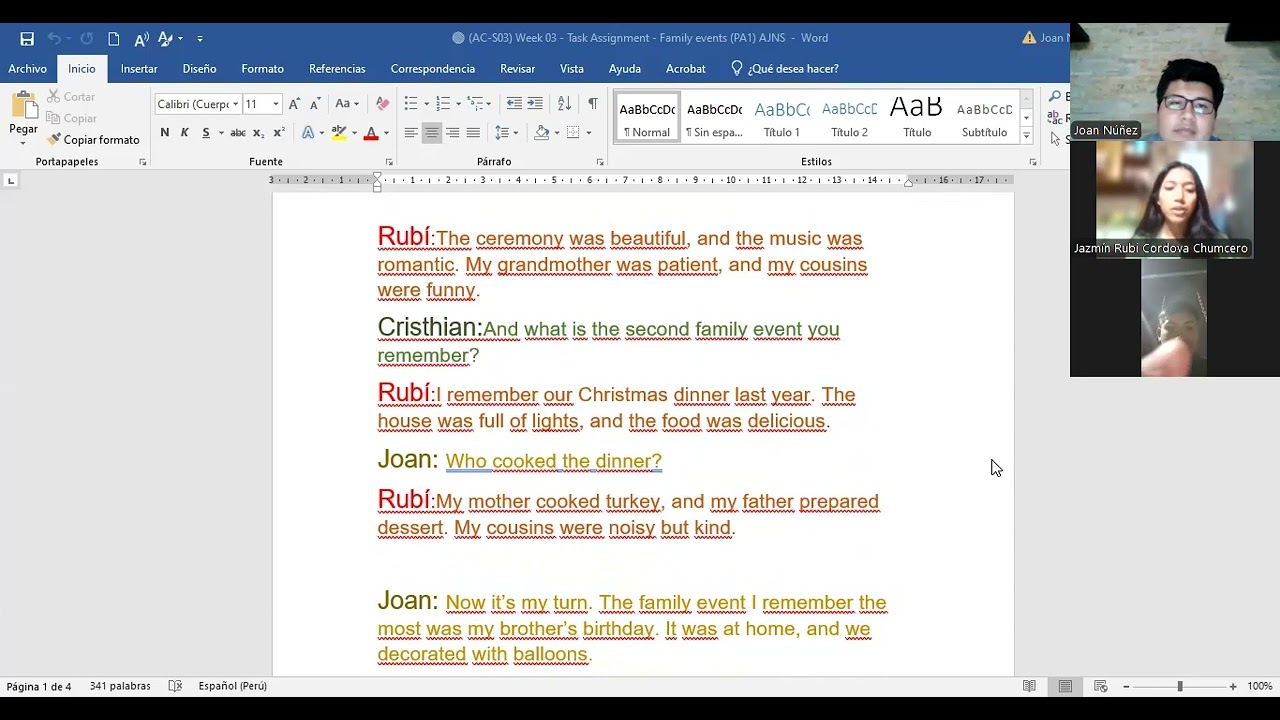Screen dimensions: 1280x720
Task: Increase the paragraph indent
Action: [535, 104]
